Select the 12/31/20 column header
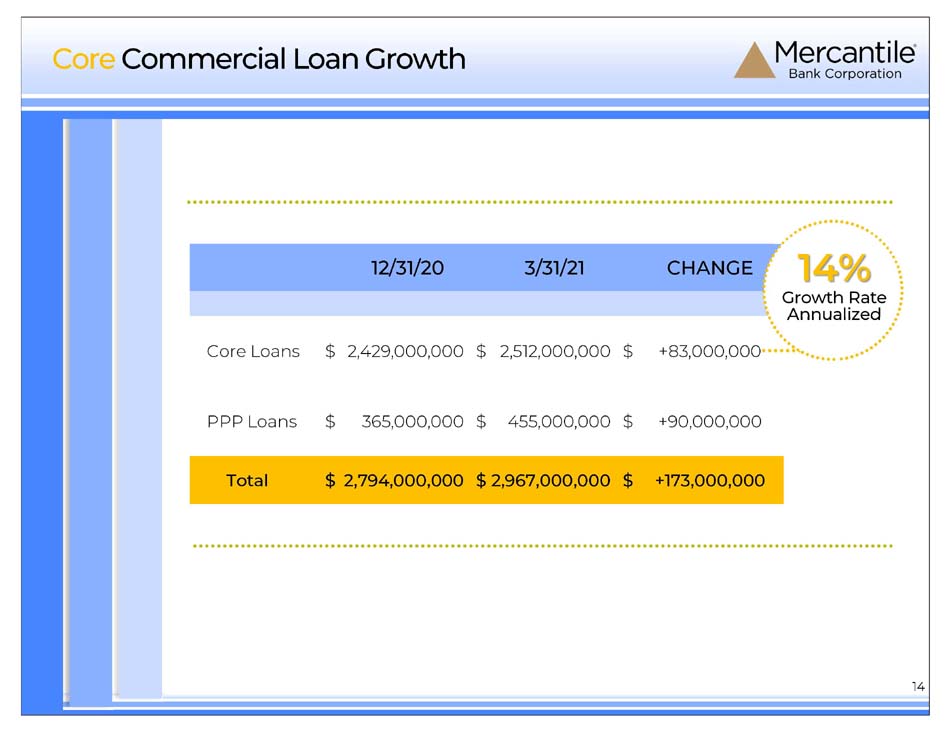The image size is (950, 734). [x=407, y=268]
